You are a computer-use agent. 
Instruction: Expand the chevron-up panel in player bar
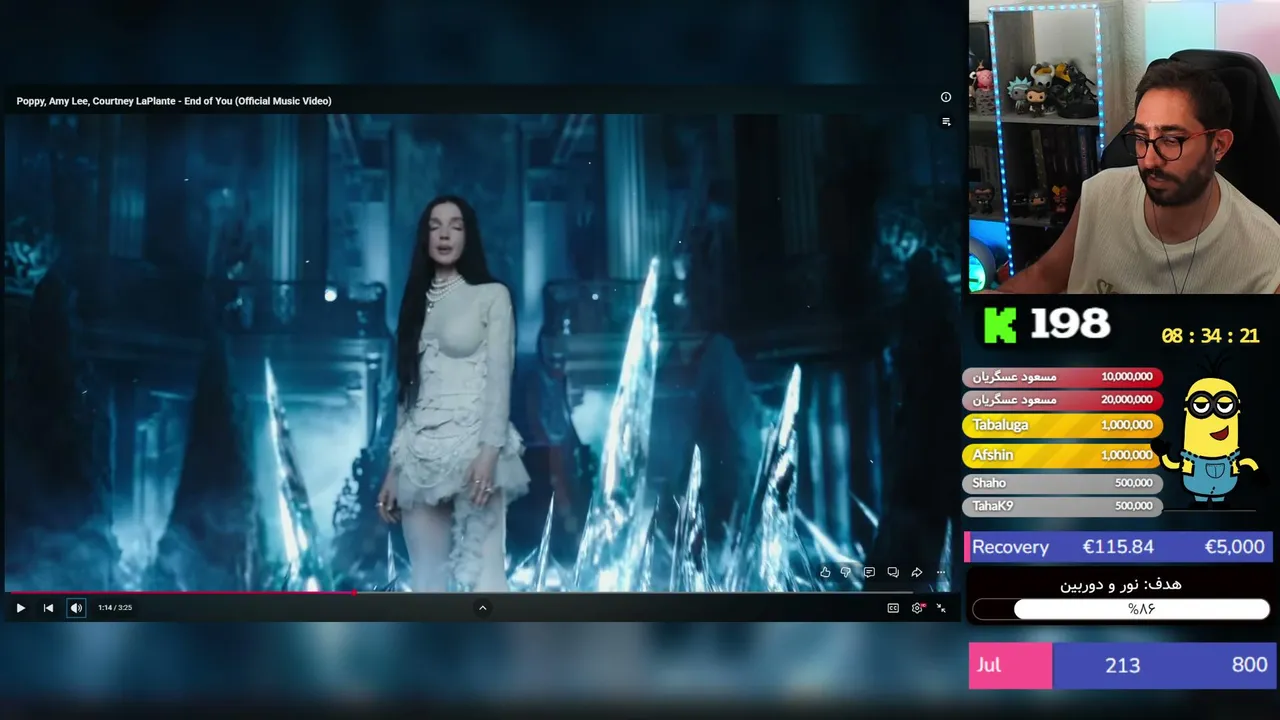click(x=482, y=608)
